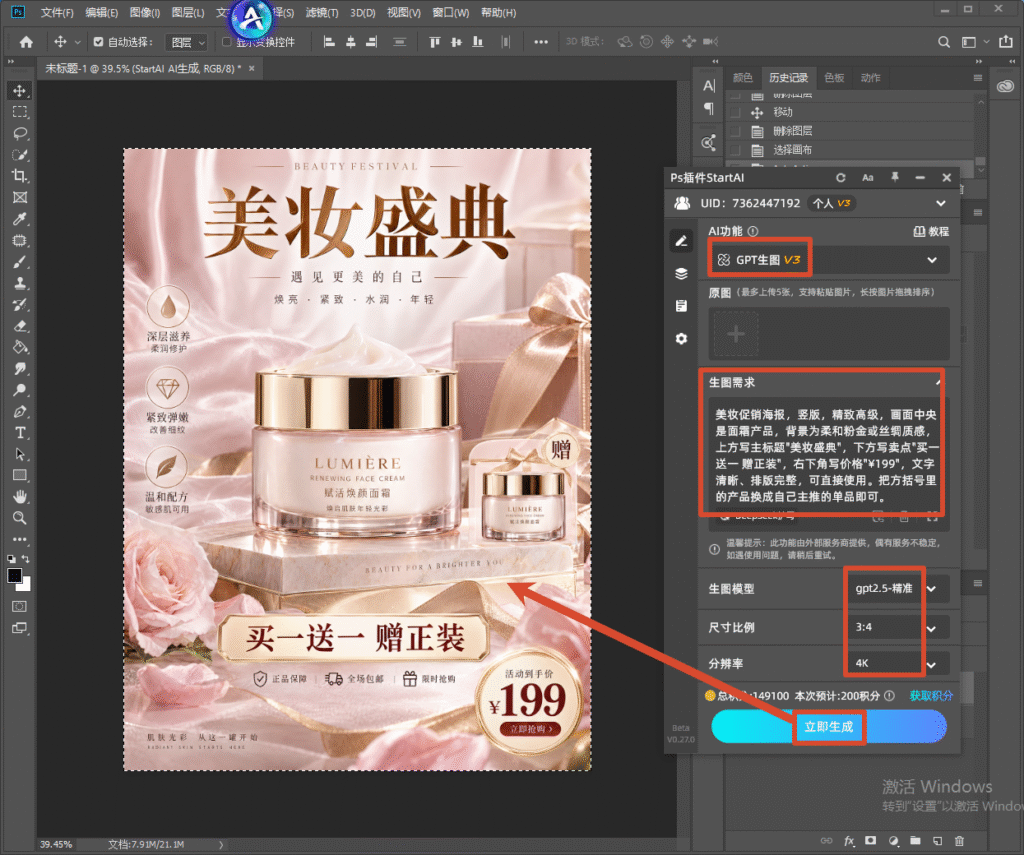Click the Share export icon top right
The image size is (1024, 855).
1006,42
